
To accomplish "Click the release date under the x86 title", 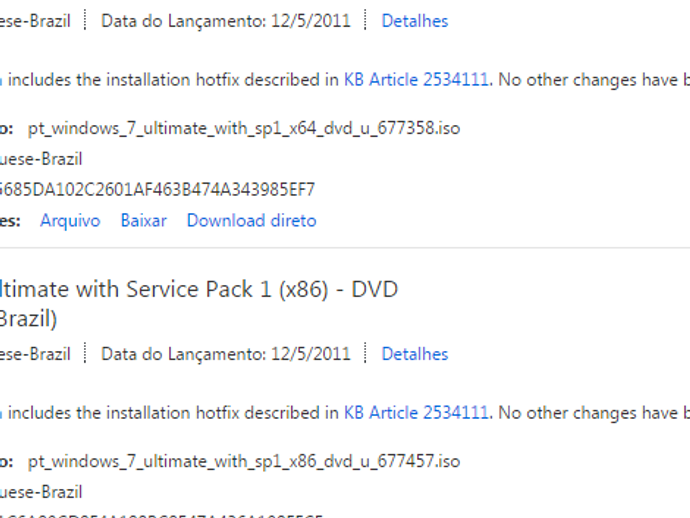I will click(226, 354).
